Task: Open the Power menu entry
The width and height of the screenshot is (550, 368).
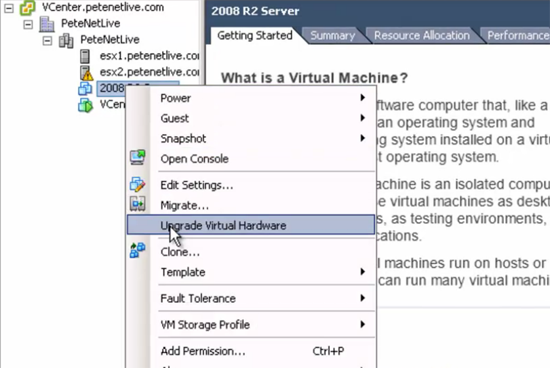Action: point(251,98)
